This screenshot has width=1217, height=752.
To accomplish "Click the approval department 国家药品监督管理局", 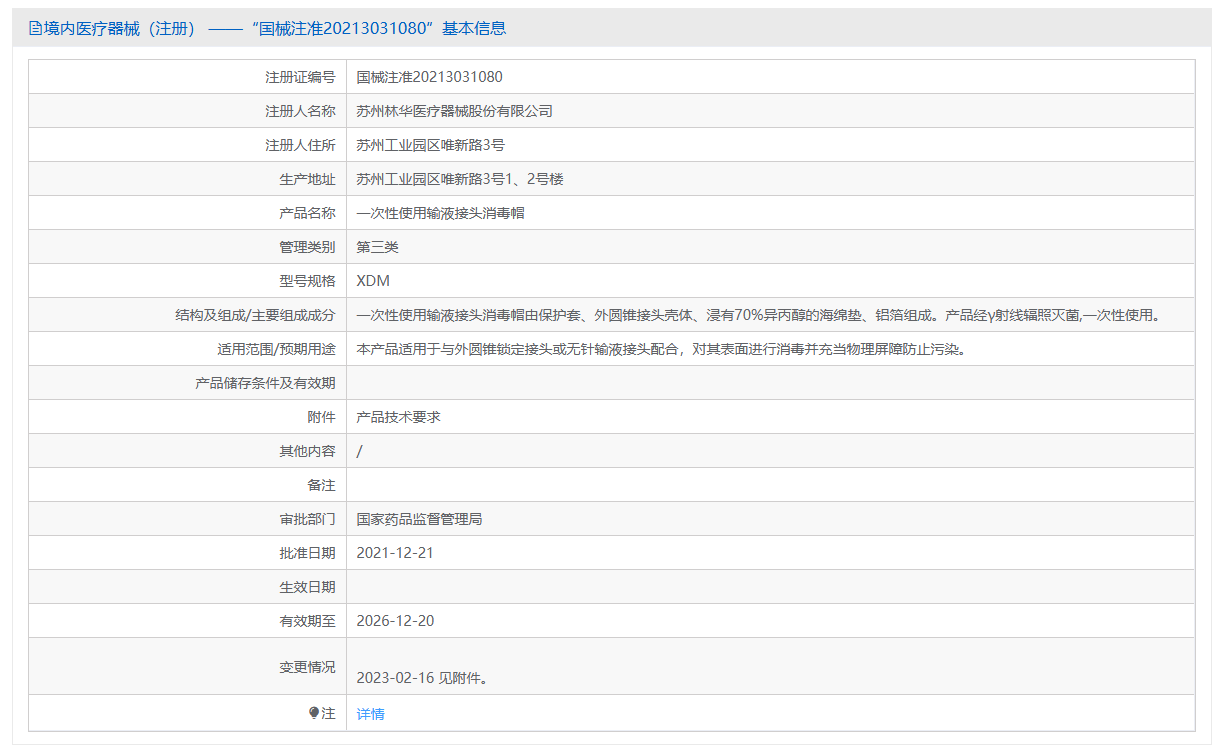I will 420,519.
